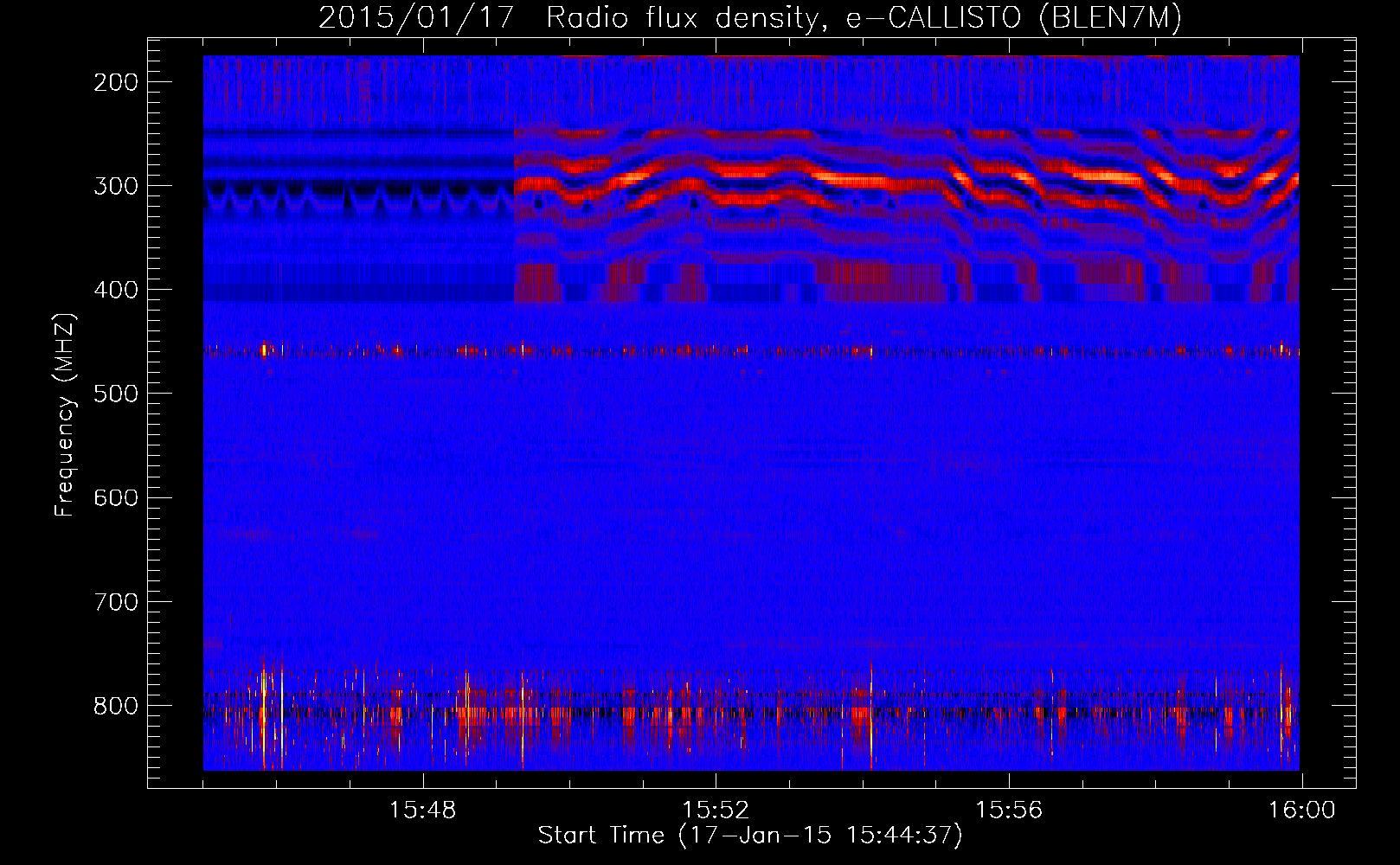Viewport: 1400px width, 865px height.
Task: Select the date "2015/01/17" in the title
Action: coord(419,18)
